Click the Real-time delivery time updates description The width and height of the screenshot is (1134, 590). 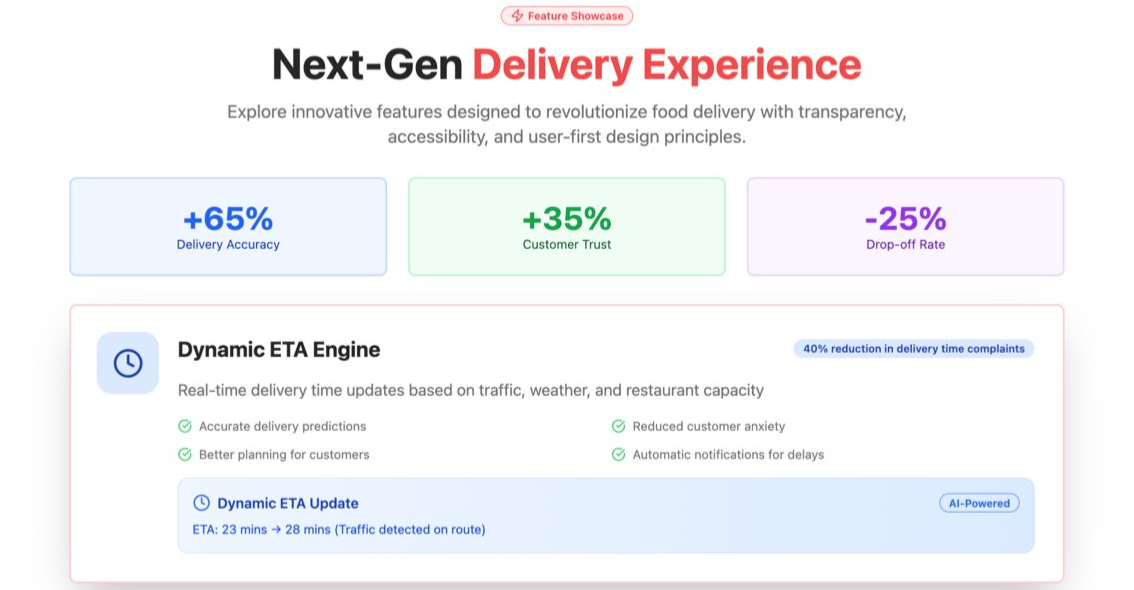(471, 390)
